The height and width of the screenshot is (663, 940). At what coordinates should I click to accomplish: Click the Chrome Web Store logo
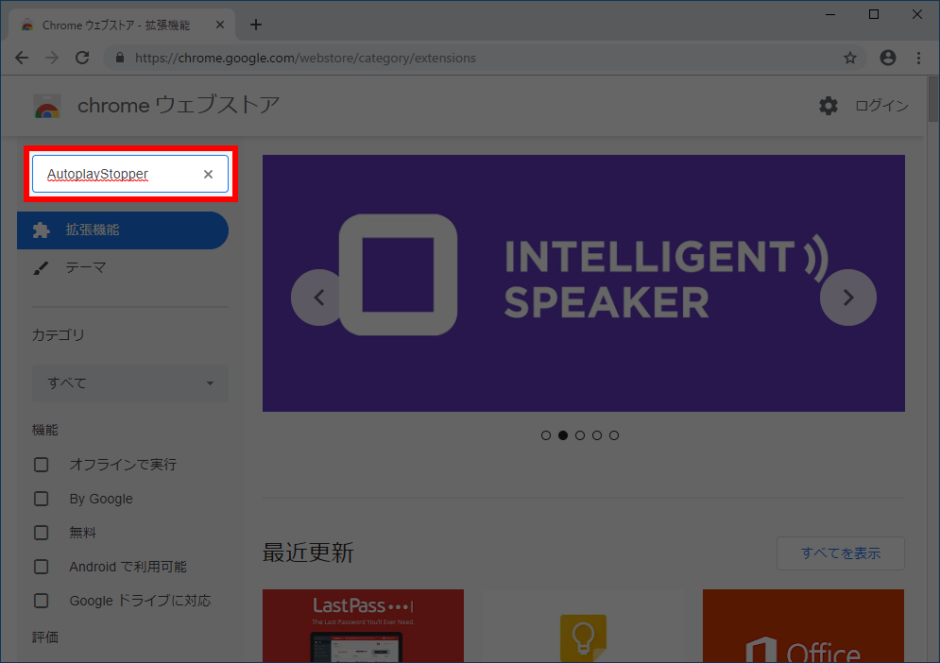pyautogui.click(x=48, y=104)
